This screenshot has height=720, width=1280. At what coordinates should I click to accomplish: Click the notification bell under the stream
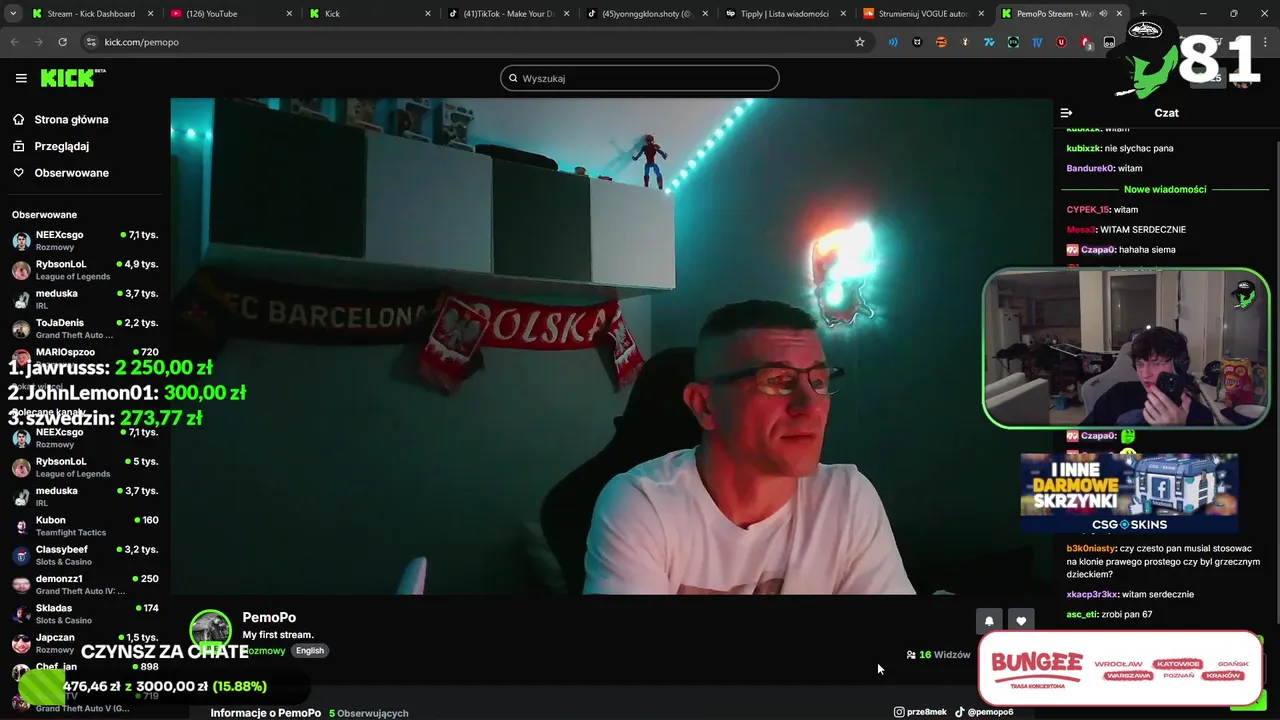[989, 621]
